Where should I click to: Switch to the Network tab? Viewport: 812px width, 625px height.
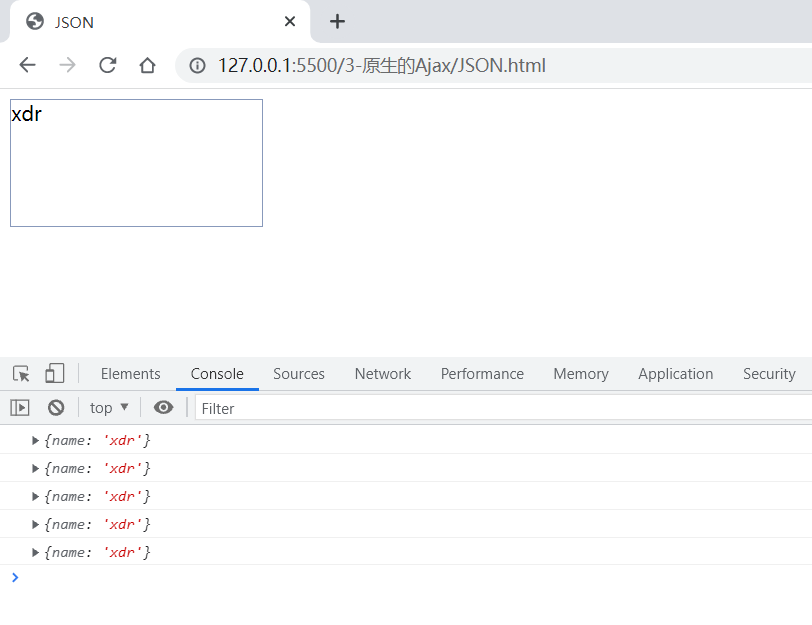(x=383, y=374)
